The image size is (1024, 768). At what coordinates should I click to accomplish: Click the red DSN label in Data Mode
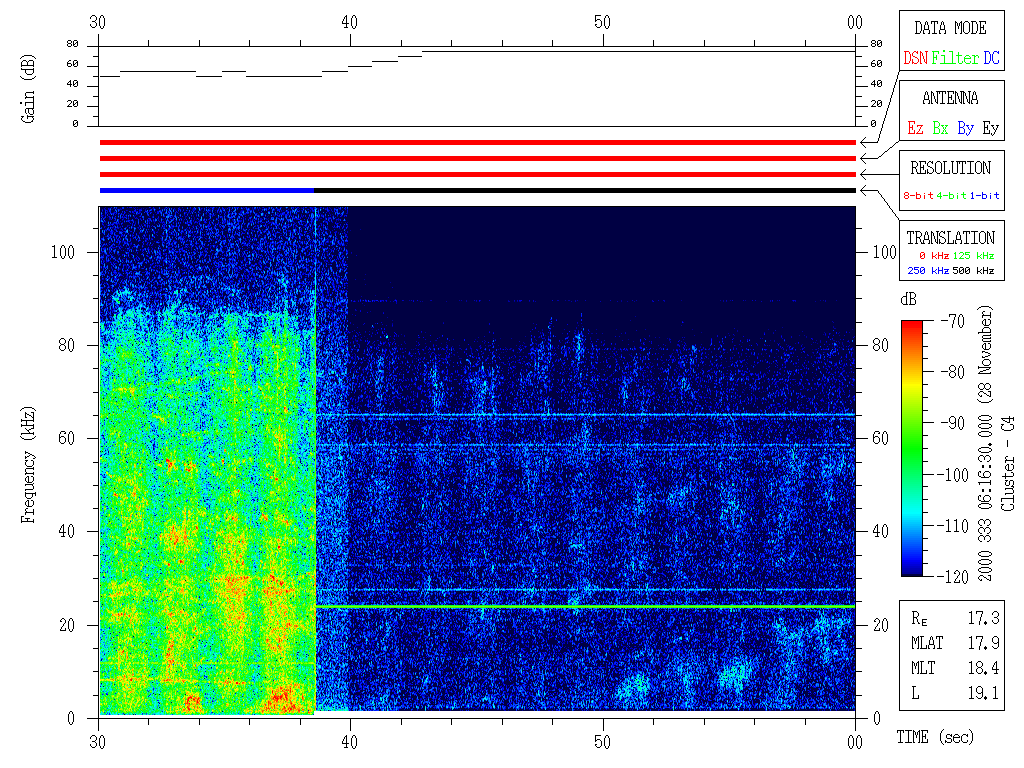pyautogui.click(x=915, y=59)
